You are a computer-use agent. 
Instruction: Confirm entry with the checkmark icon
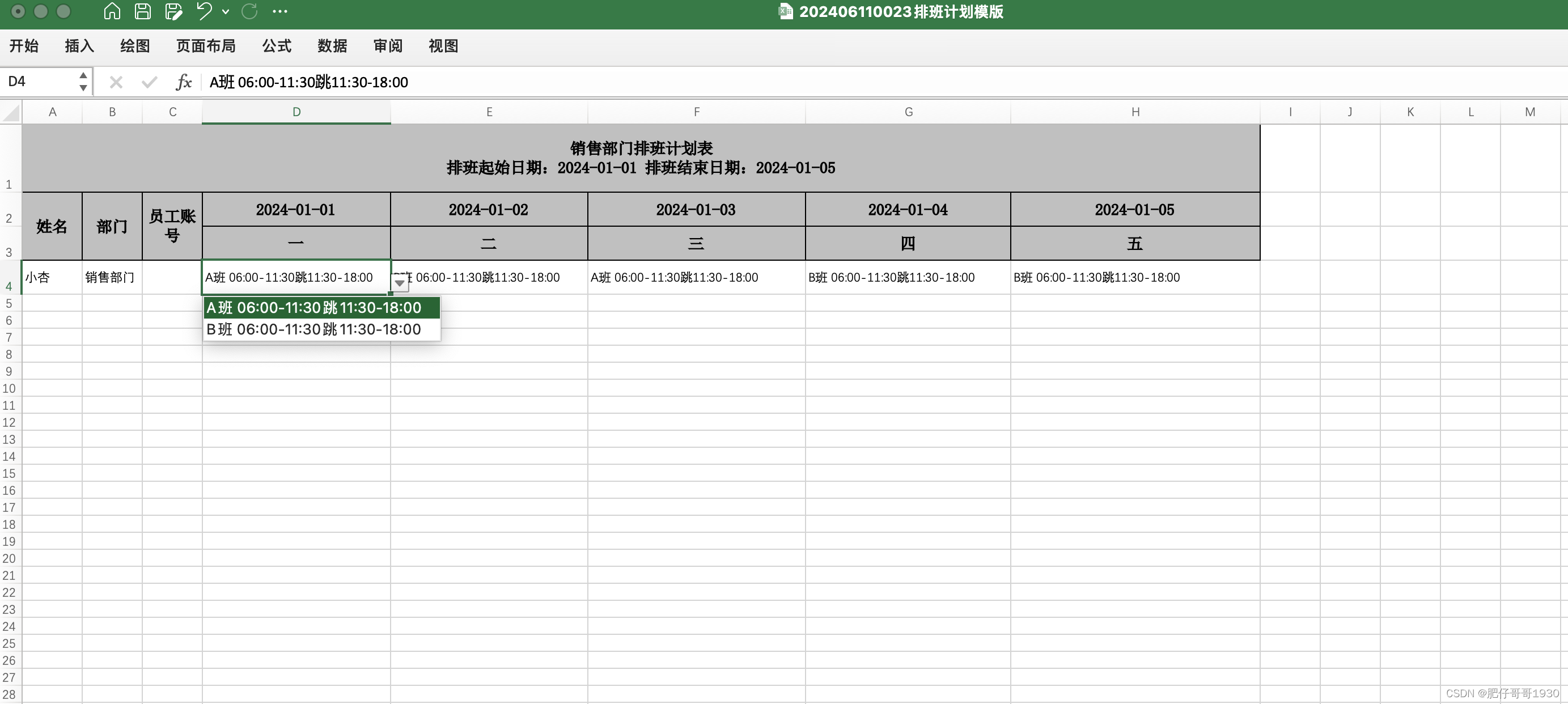coord(149,82)
